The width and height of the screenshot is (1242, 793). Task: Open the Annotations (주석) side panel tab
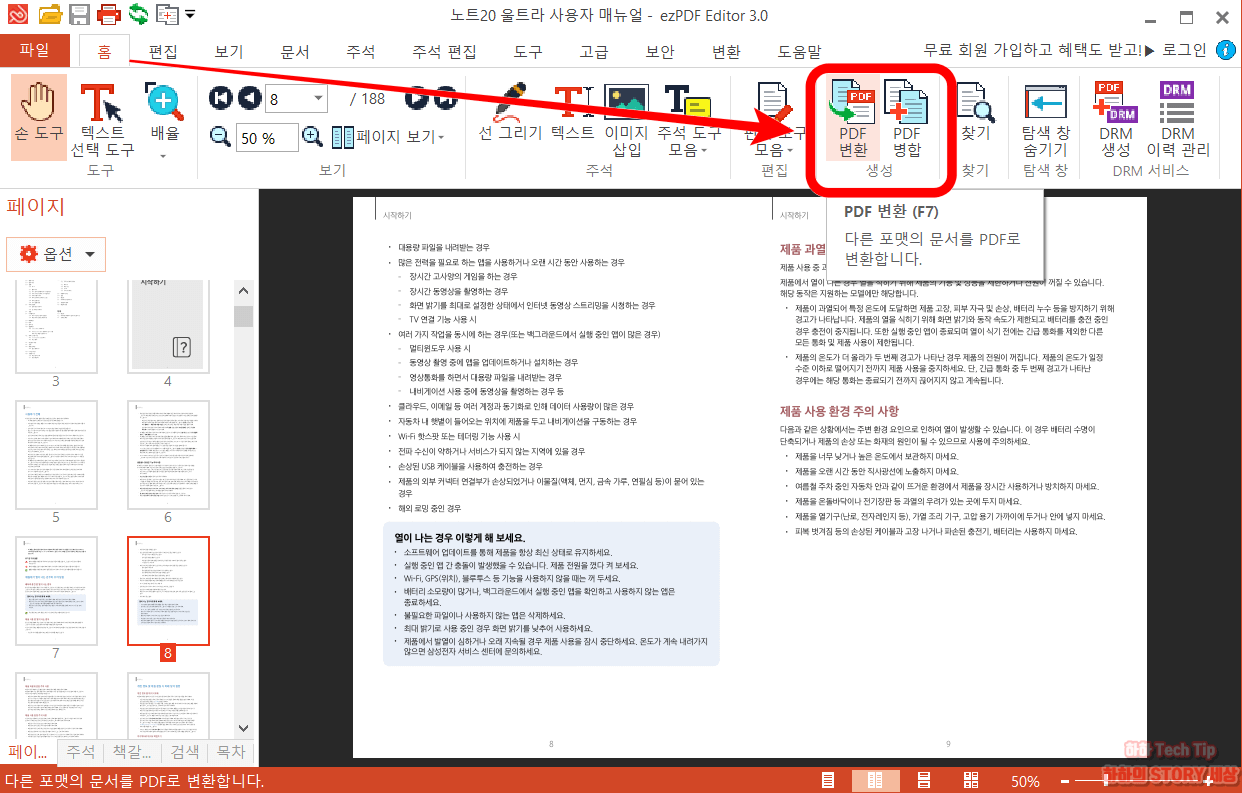[79, 752]
